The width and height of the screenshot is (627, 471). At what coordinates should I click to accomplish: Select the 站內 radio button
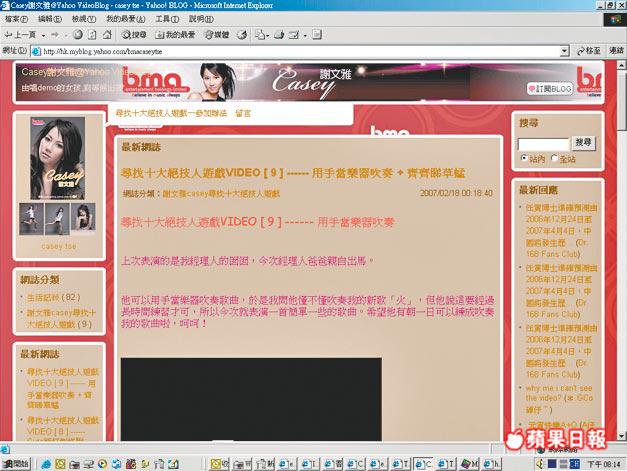(523, 159)
